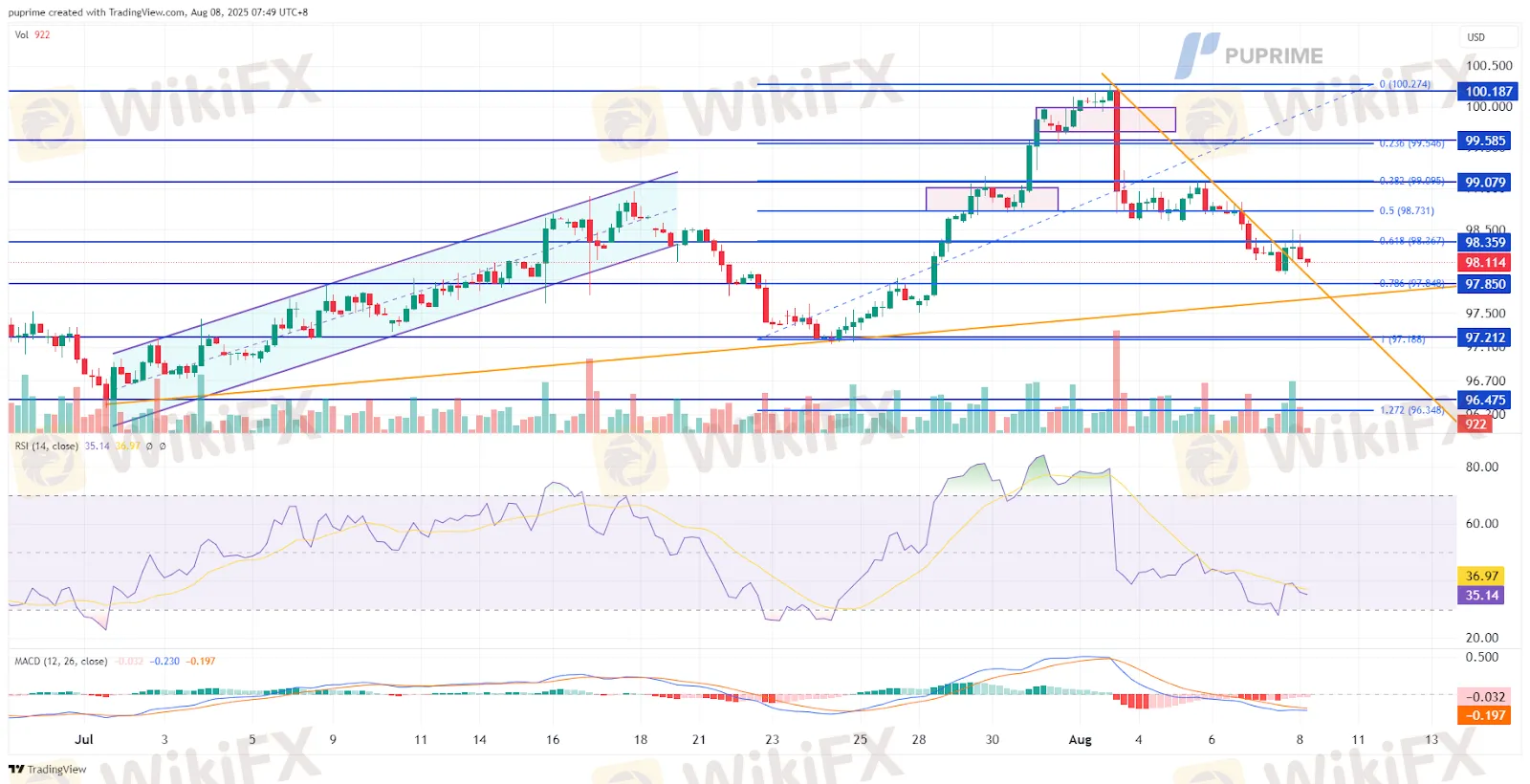Click the 28 date label on time axis

[x=918, y=739]
